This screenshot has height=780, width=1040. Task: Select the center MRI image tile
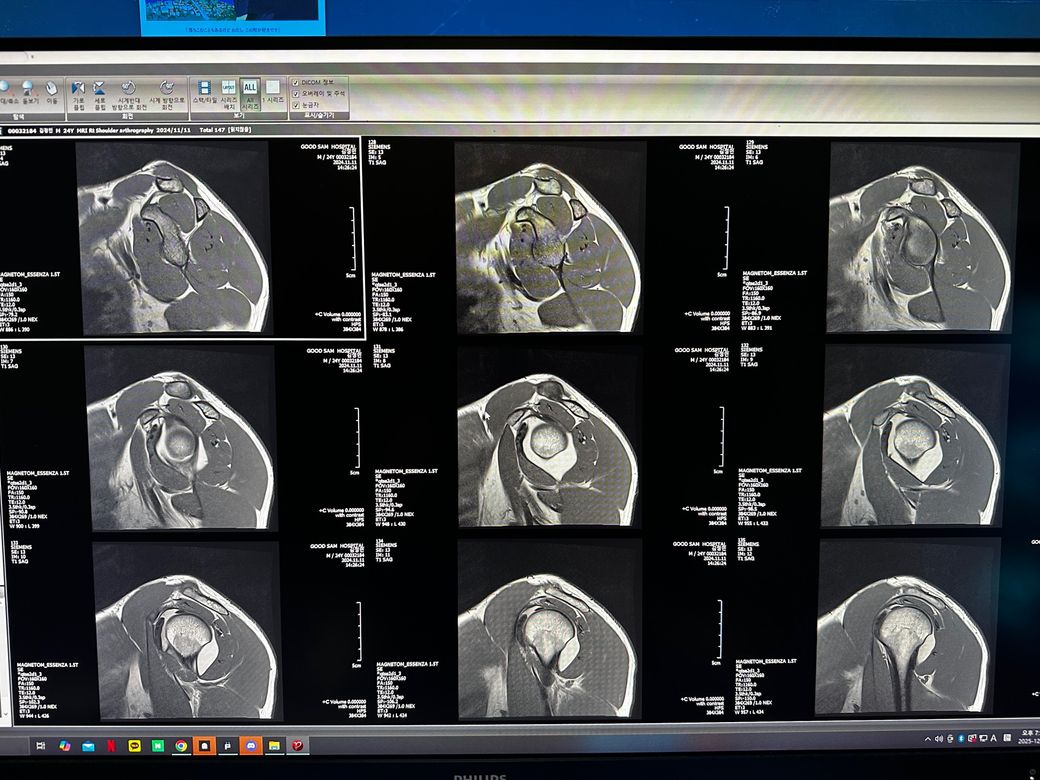tap(547, 437)
